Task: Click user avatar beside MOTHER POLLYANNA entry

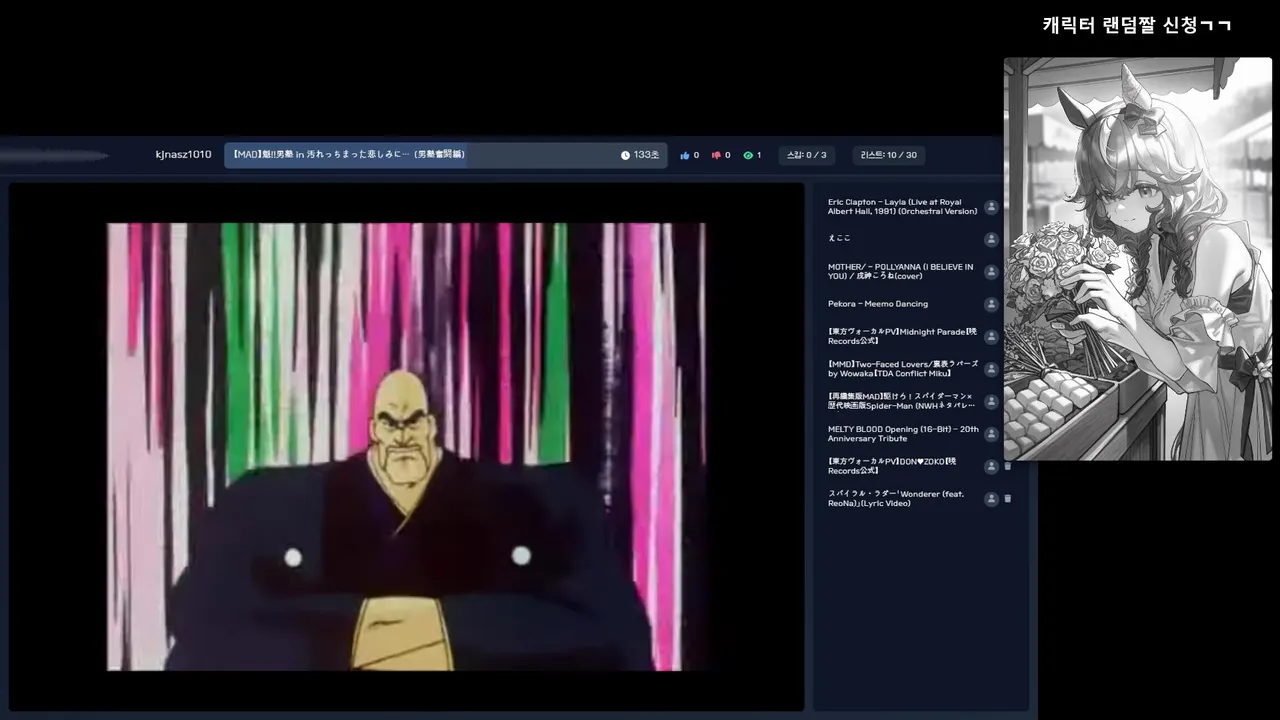Action: (991, 272)
